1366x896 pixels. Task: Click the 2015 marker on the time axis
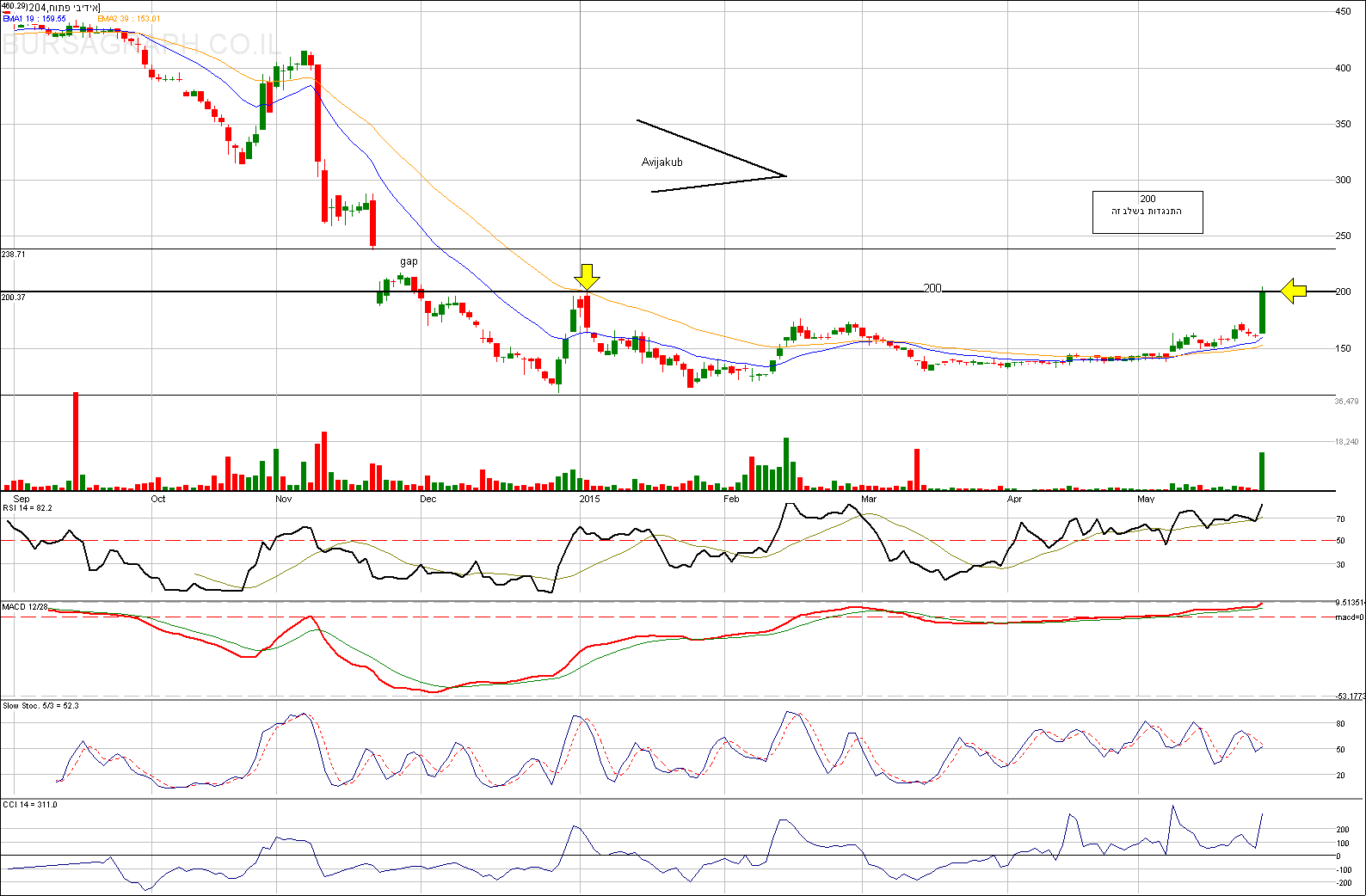[x=589, y=499]
